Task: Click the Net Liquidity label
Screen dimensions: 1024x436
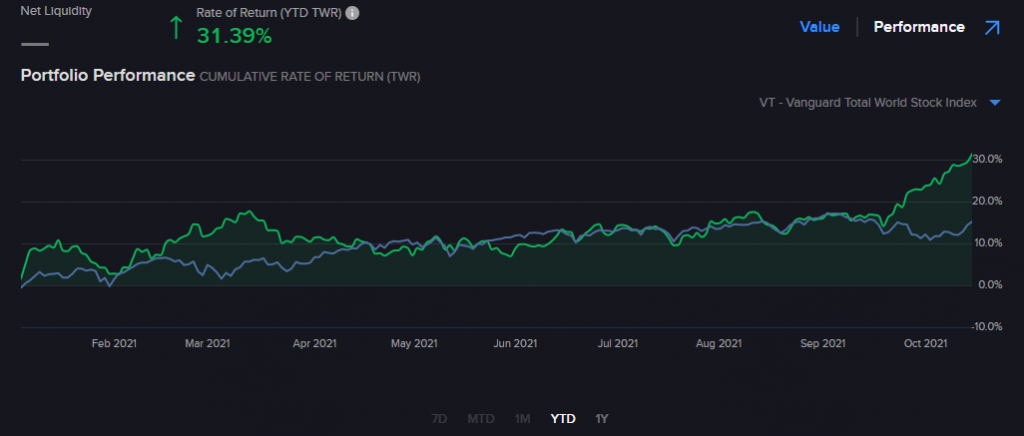Action: [x=55, y=10]
